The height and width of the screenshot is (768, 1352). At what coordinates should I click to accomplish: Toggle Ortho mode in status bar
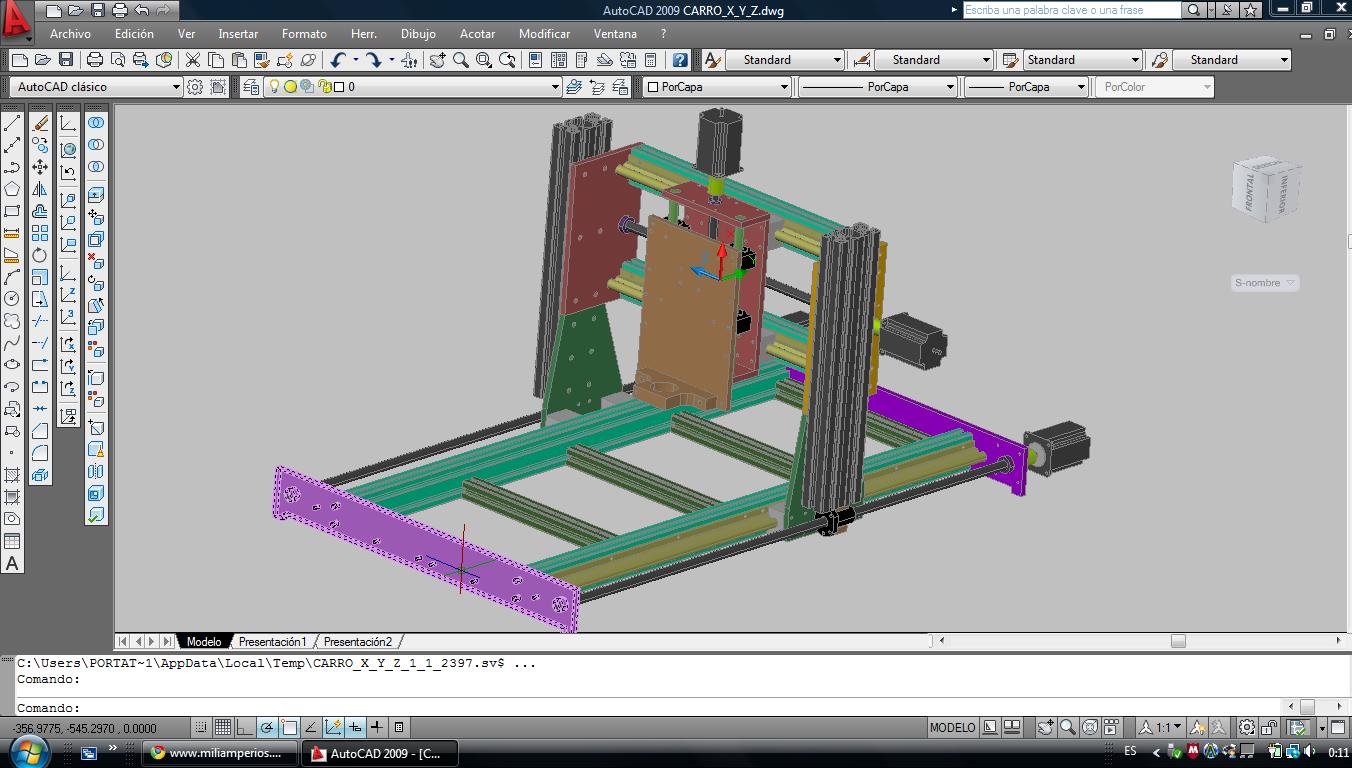point(245,727)
